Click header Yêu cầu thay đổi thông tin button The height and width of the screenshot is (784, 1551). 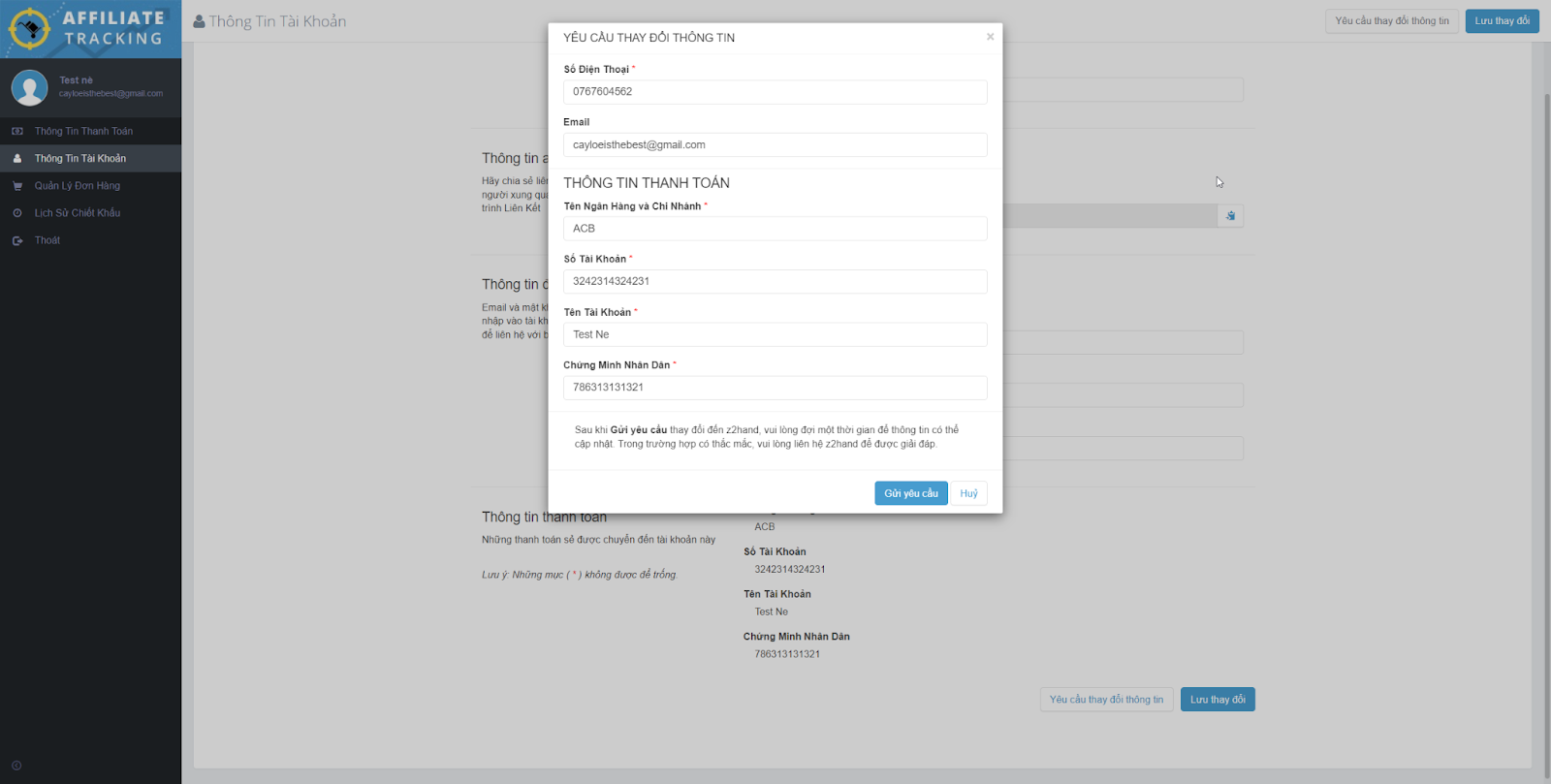tap(1392, 21)
